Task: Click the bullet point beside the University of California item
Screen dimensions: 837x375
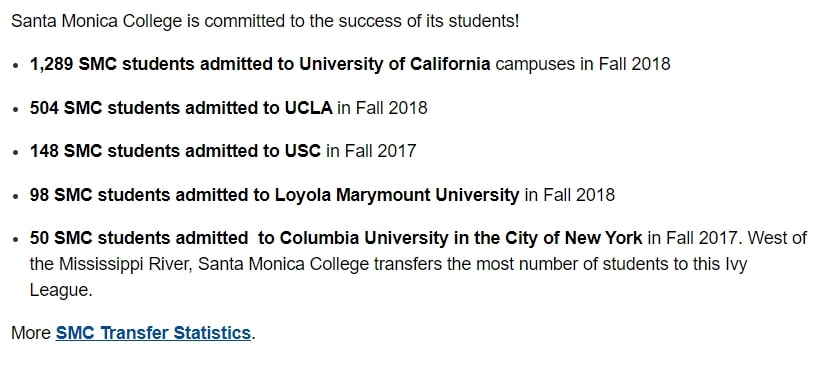Action: 16,65
